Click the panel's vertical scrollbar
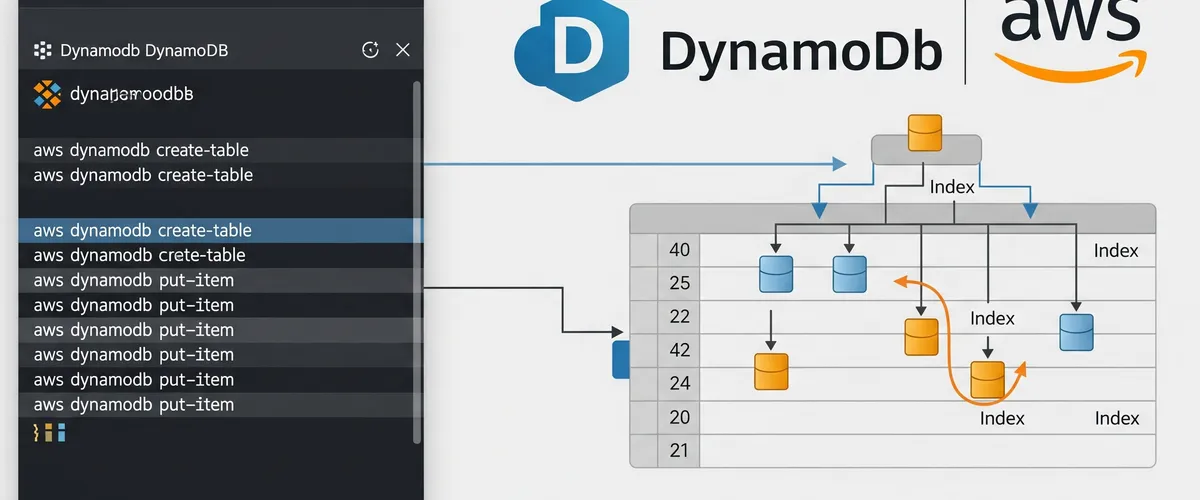 coord(417,260)
